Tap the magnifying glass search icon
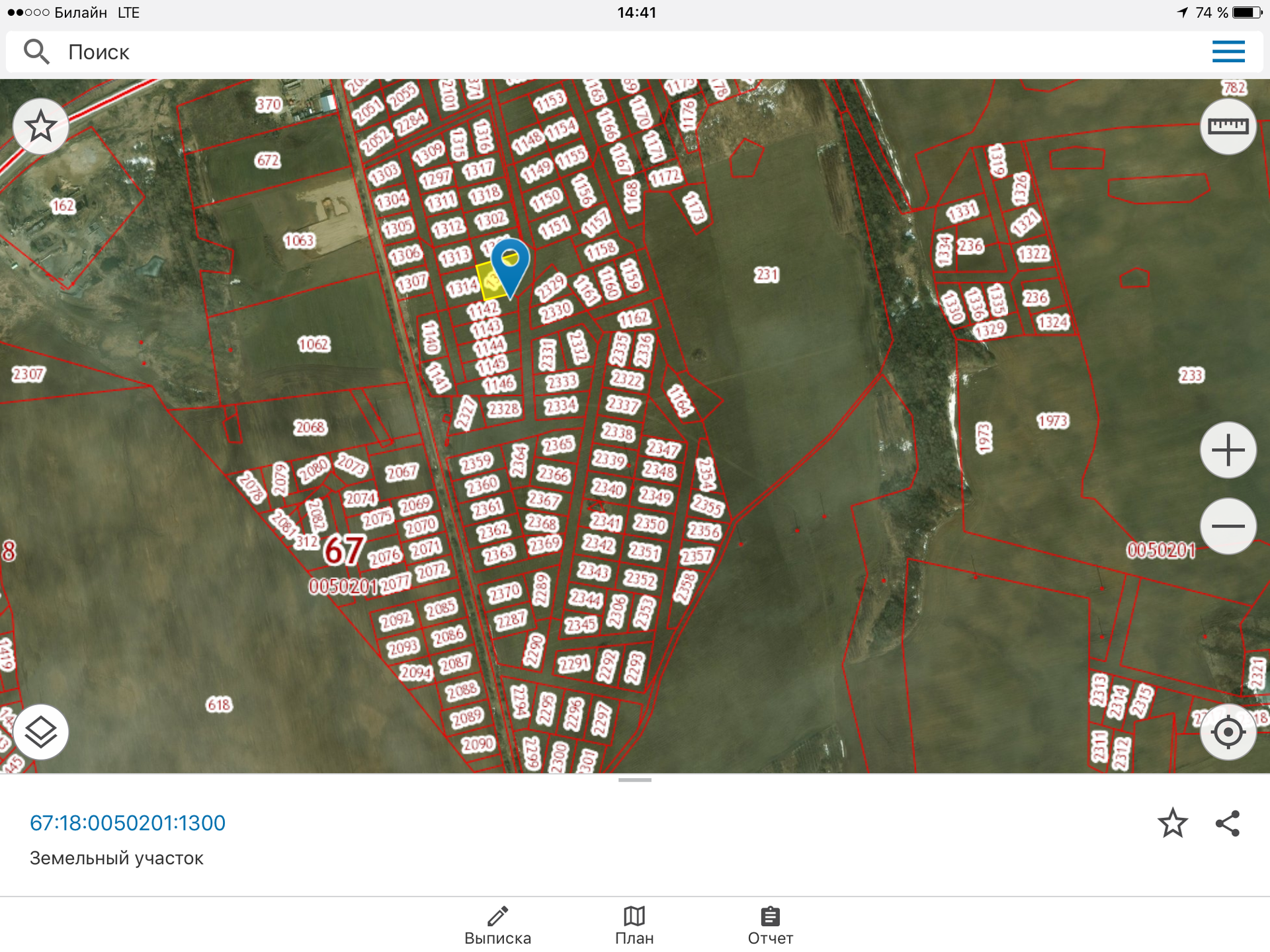The width and height of the screenshot is (1270, 952). [36, 52]
